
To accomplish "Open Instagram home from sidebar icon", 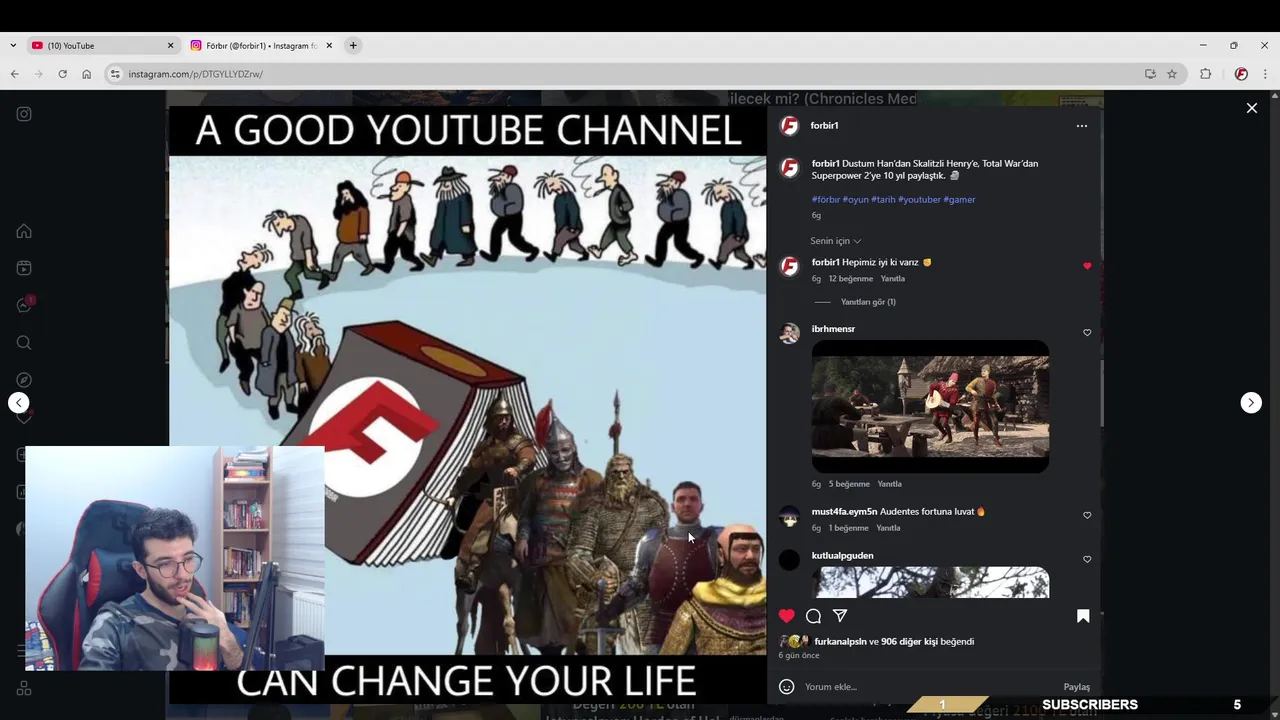I will (x=24, y=231).
